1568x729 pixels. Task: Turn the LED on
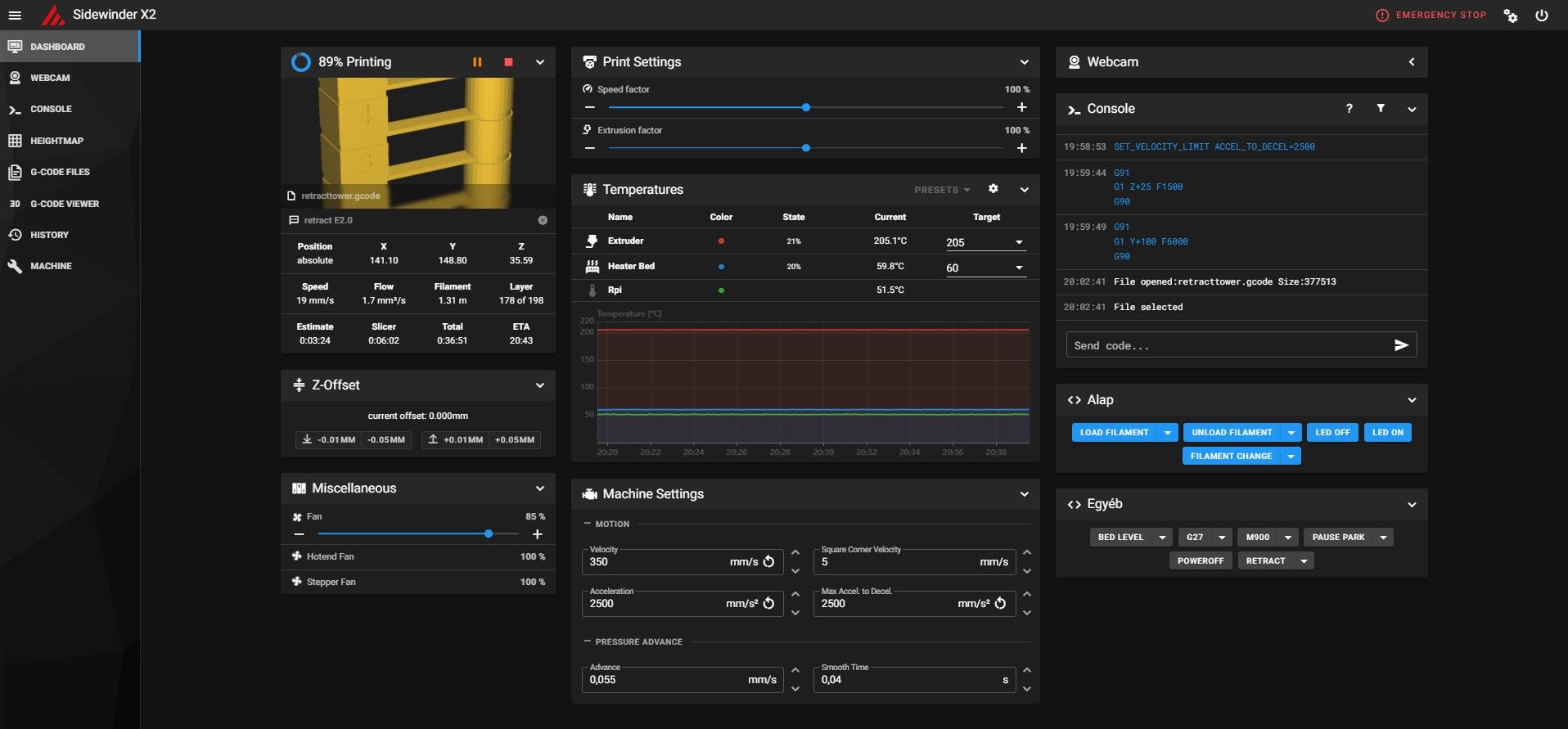pos(1387,432)
